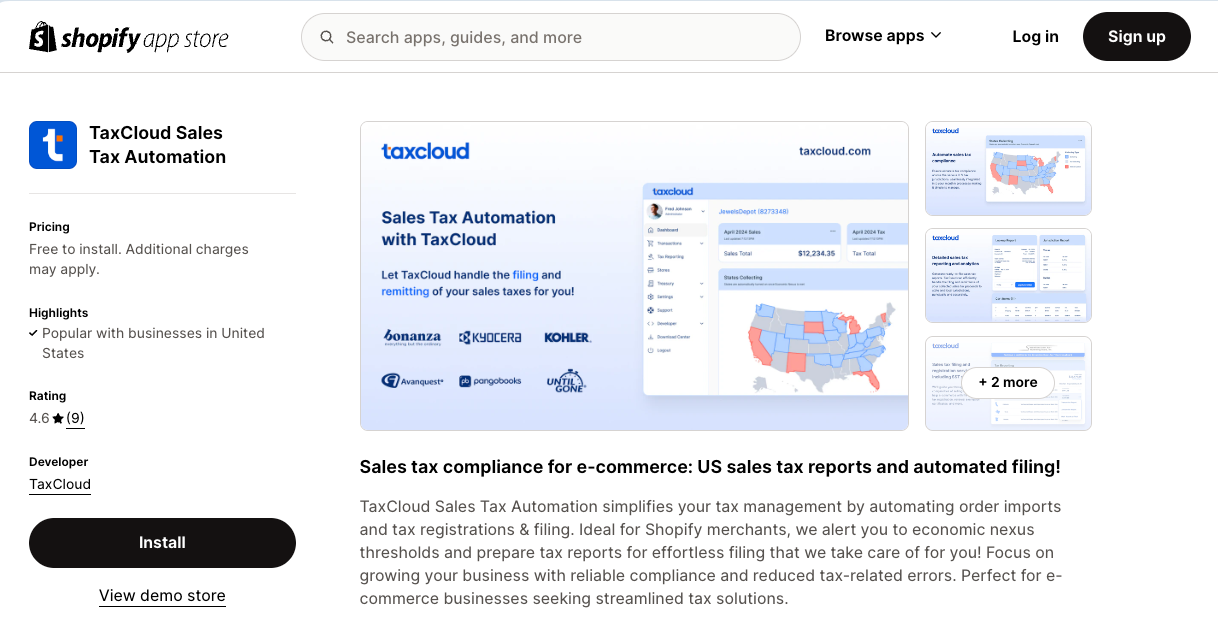
Task: Click the rating star icon
Action: tap(58, 418)
